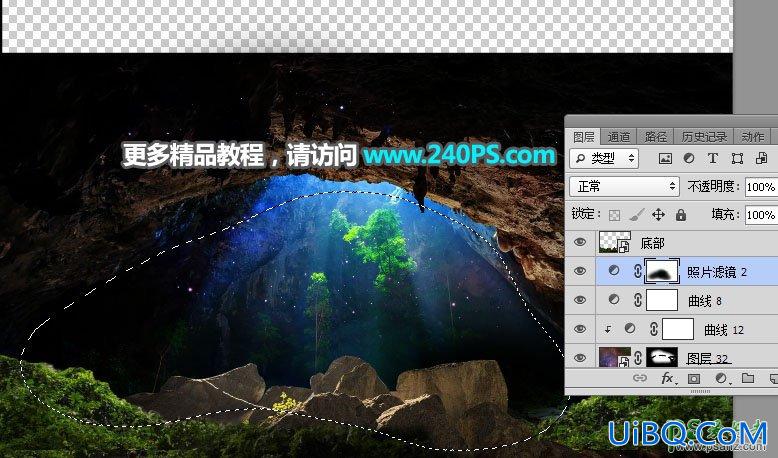The height and width of the screenshot is (458, 778).
Task: Click the 照片滤镜 2 adjustment icon
Action: (614, 270)
